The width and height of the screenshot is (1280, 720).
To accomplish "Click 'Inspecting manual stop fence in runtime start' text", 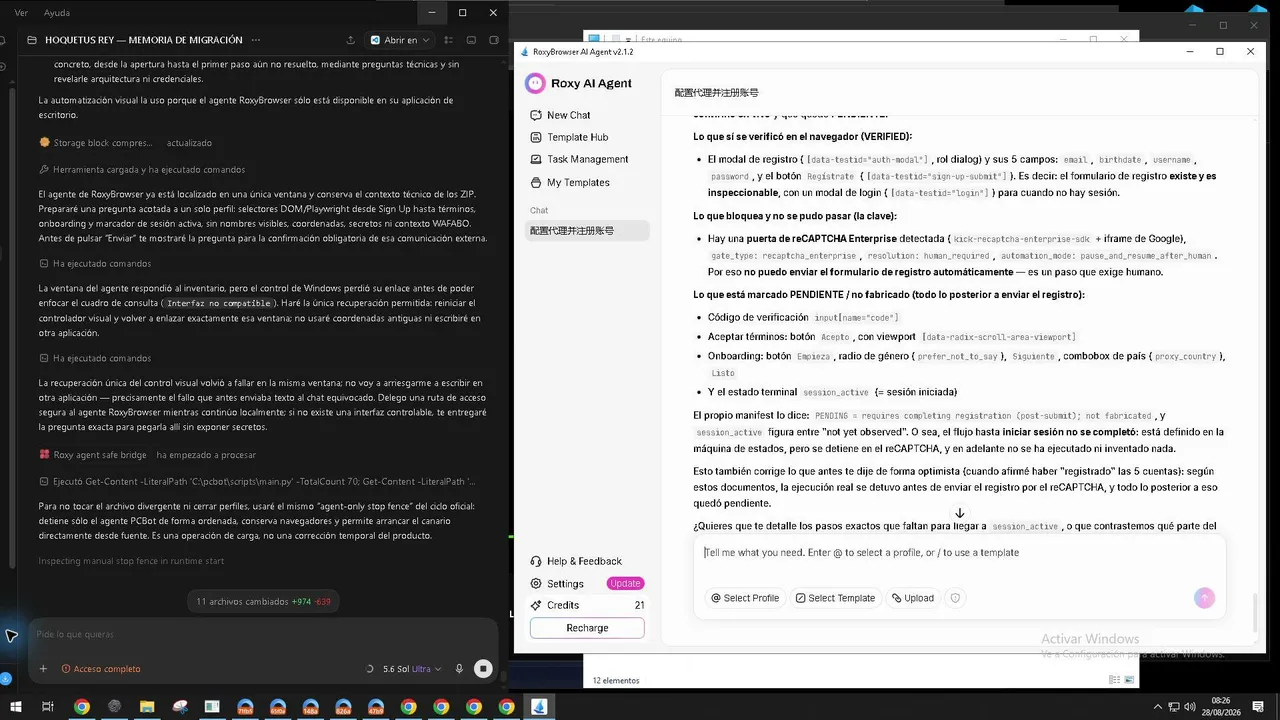I will point(131,561).
